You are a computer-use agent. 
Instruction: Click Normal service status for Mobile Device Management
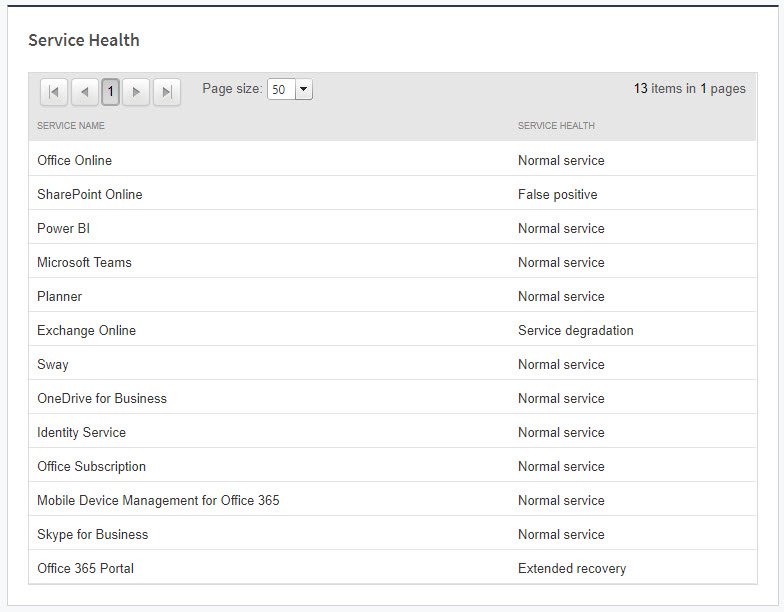click(561, 500)
